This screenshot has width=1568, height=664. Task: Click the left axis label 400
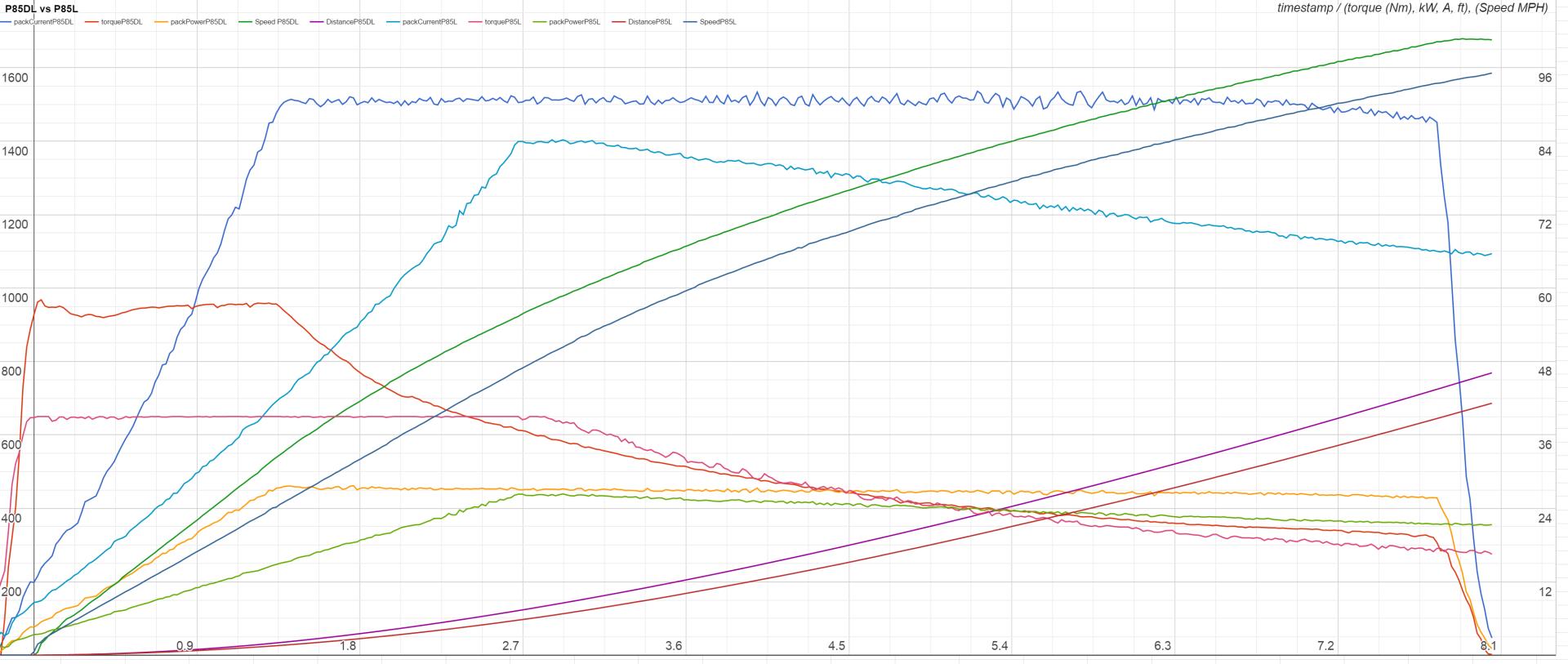[x=11, y=519]
